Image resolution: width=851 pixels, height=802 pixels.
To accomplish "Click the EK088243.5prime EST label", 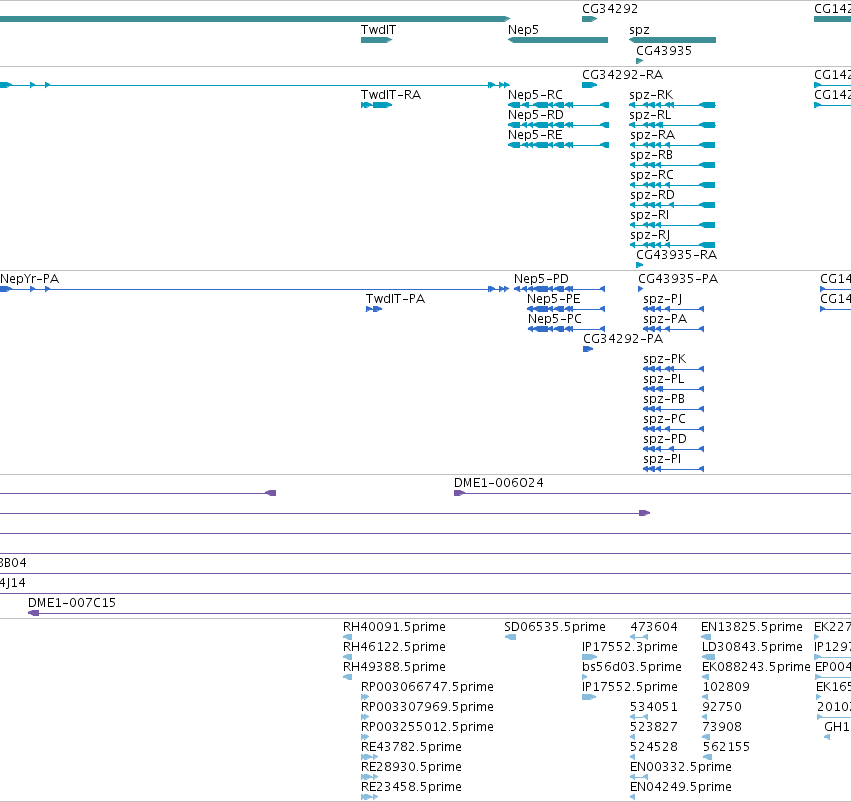I will [x=756, y=666].
